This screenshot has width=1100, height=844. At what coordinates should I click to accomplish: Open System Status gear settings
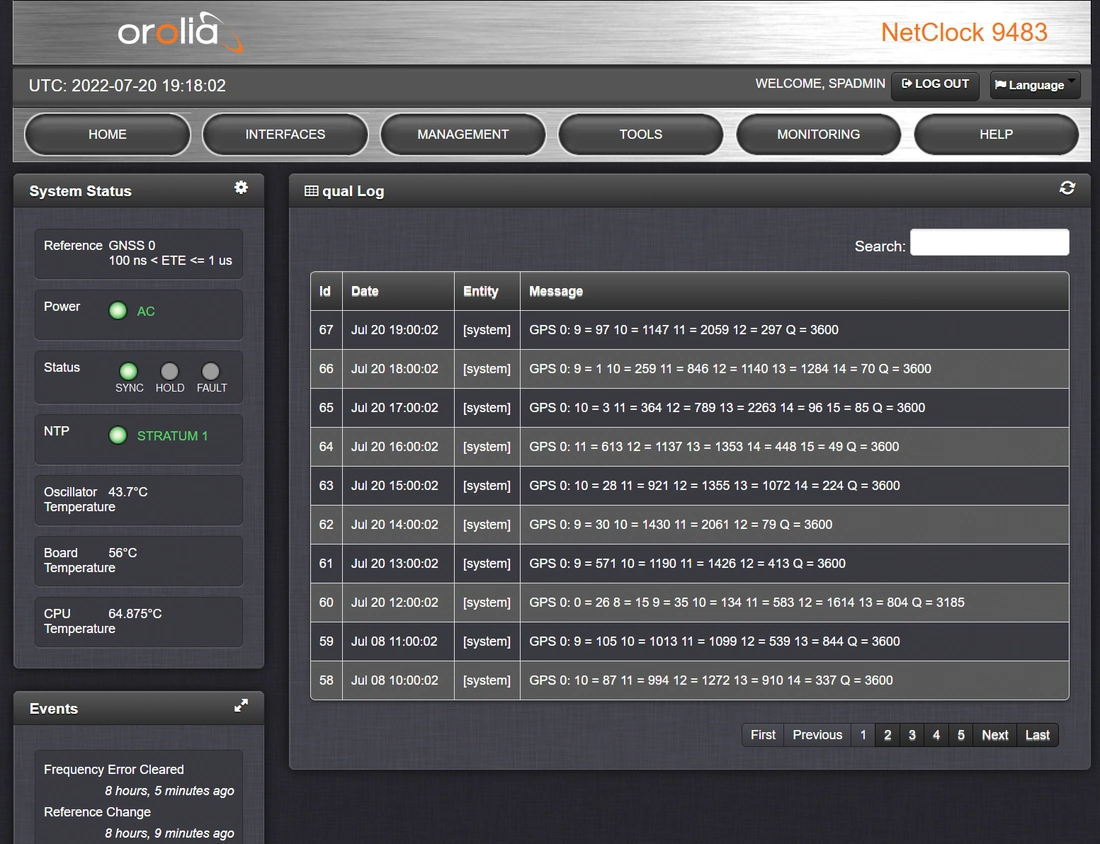tap(241, 187)
